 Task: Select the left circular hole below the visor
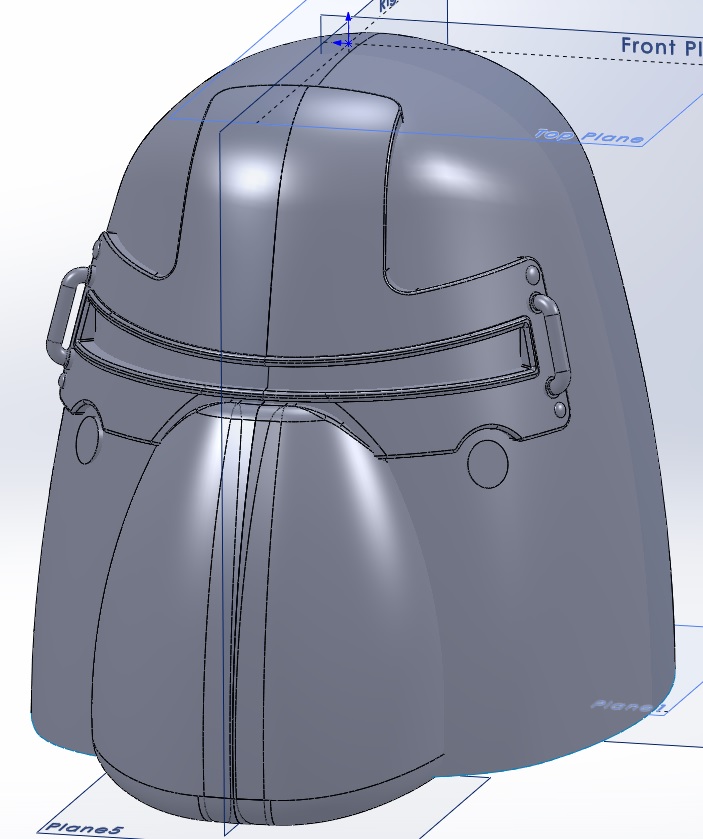(88, 440)
